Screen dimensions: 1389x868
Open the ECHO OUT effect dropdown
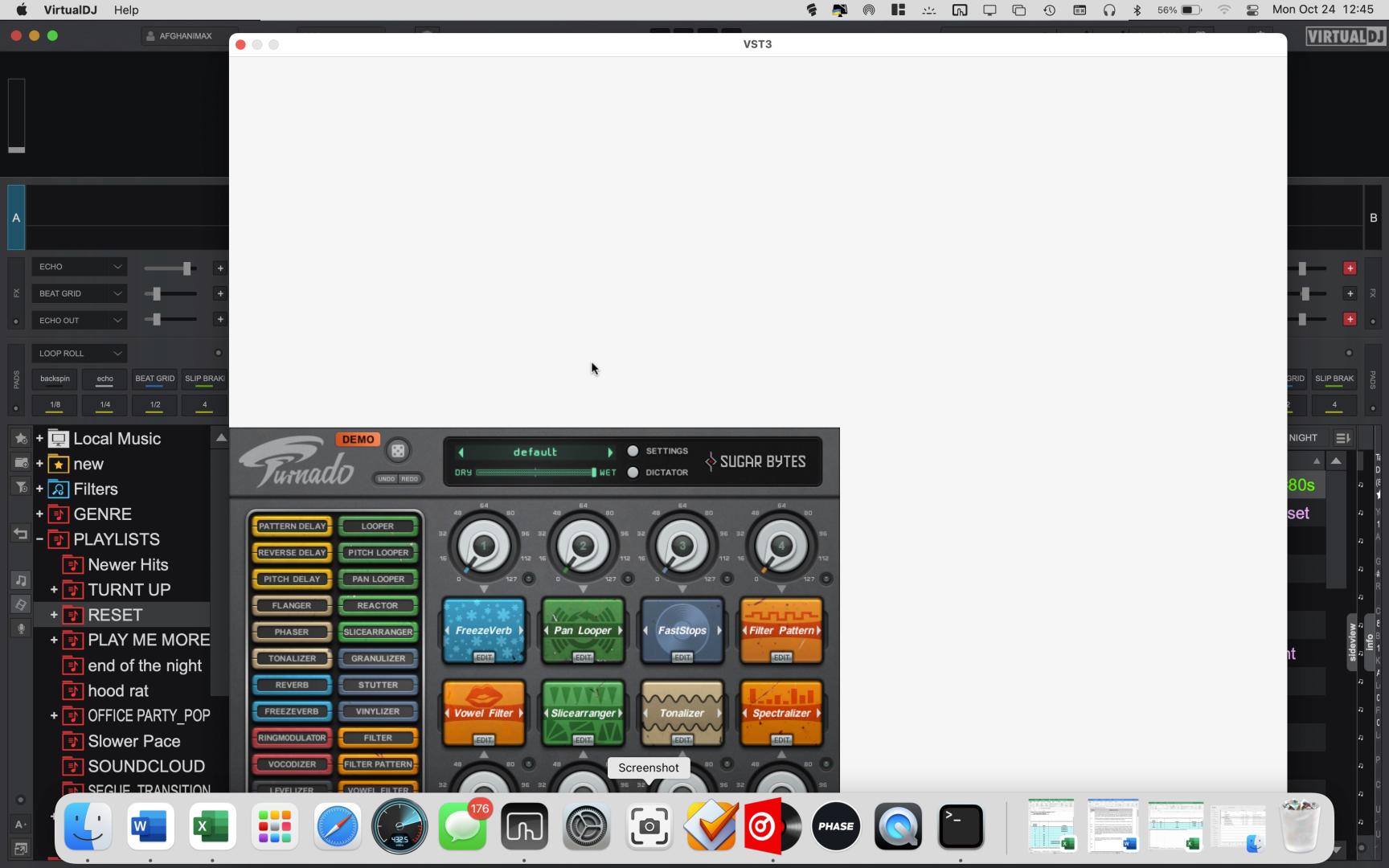tap(79, 320)
